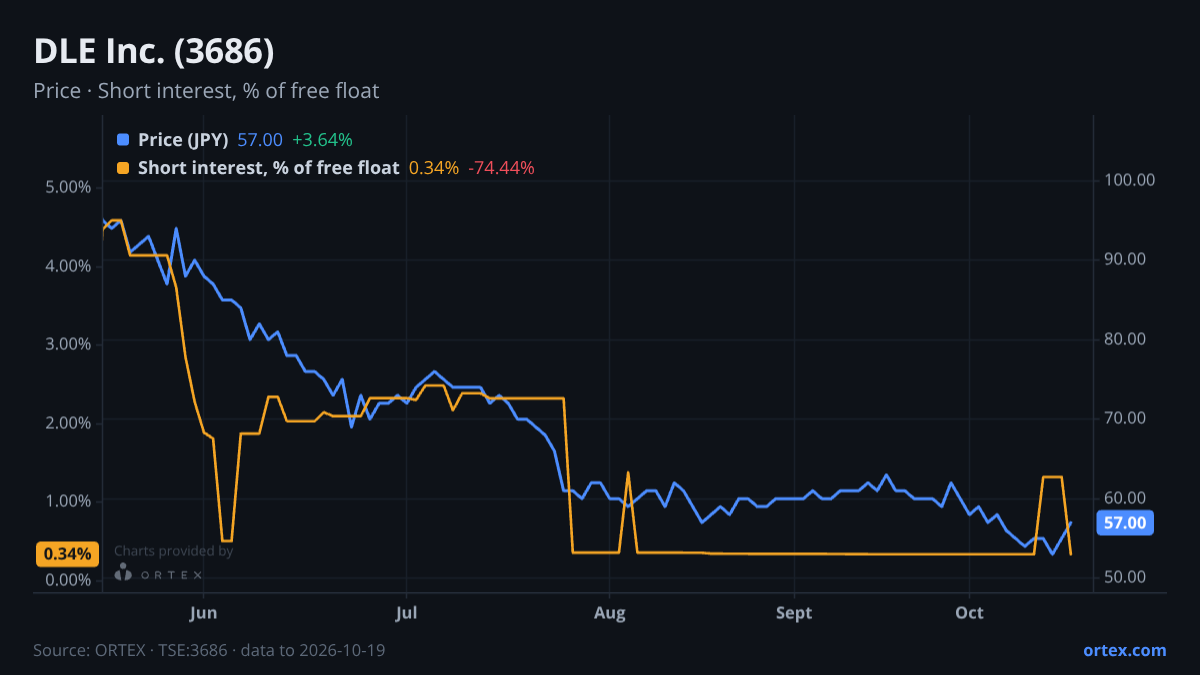The image size is (1200, 675).
Task: Click the 57.00 price value in legend
Action: (260, 140)
